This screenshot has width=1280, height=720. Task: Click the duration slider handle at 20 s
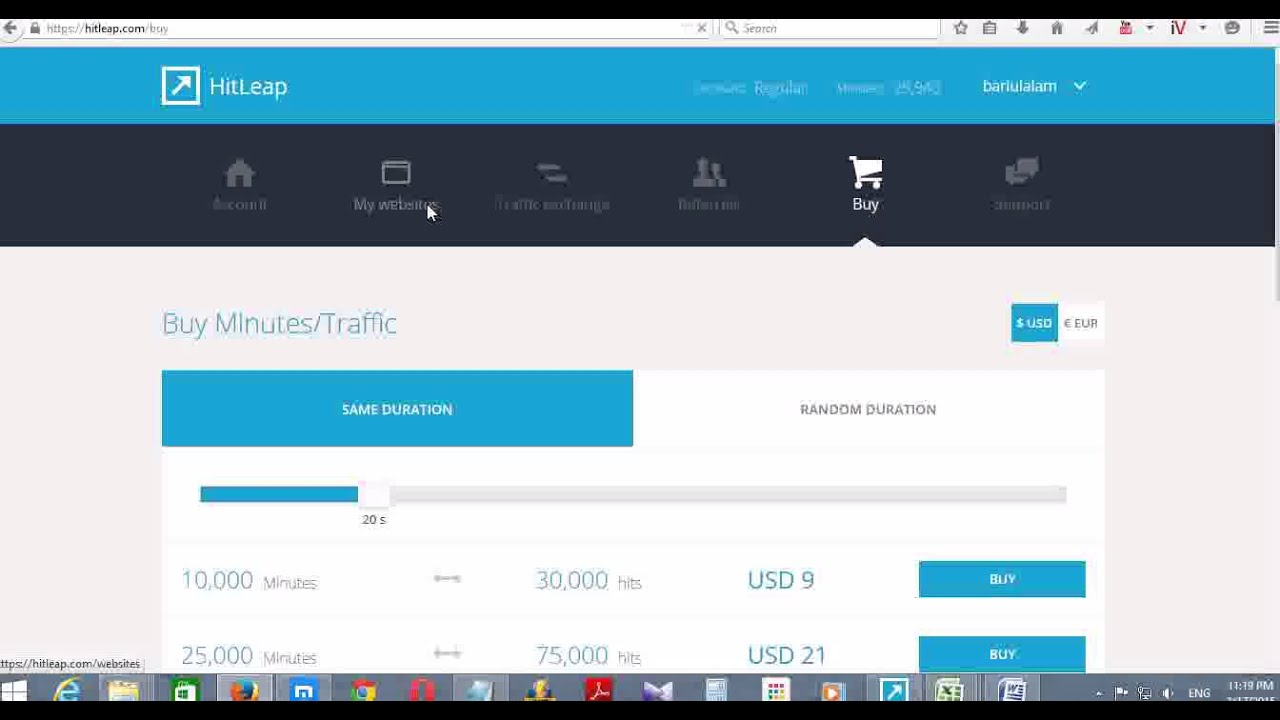pos(374,494)
